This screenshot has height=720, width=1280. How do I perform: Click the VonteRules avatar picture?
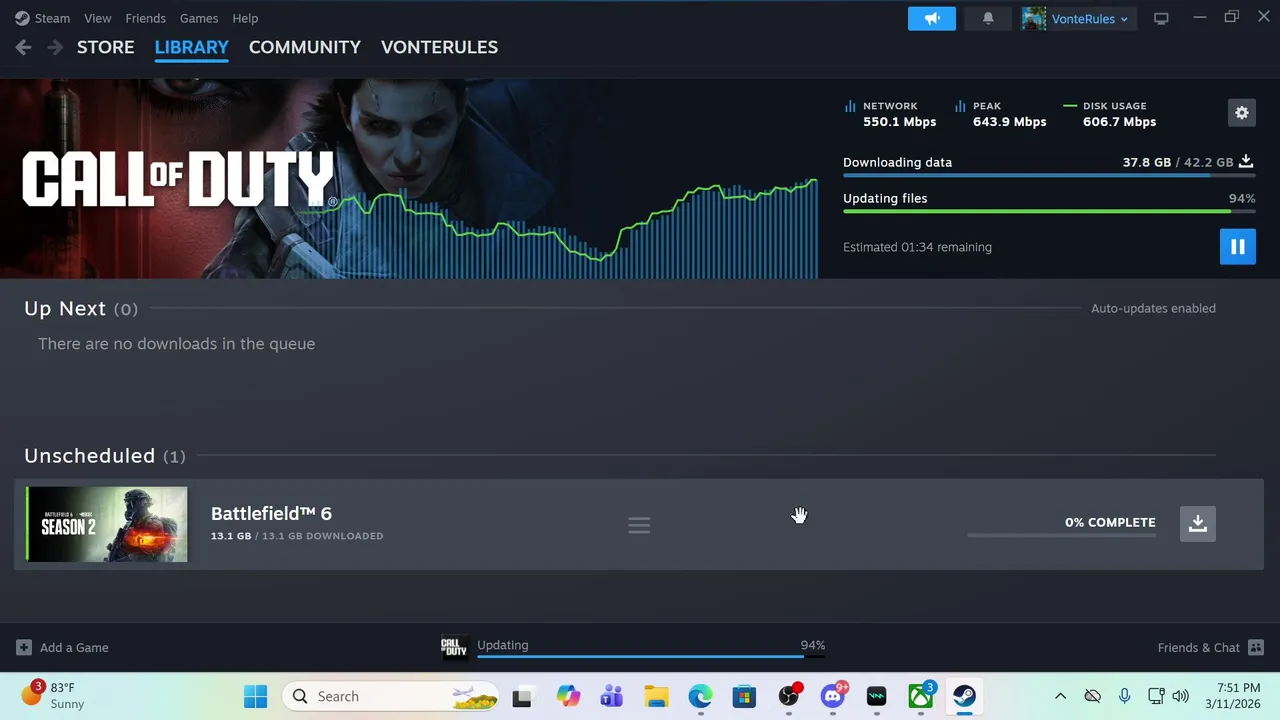click(x=1034, y=18)
